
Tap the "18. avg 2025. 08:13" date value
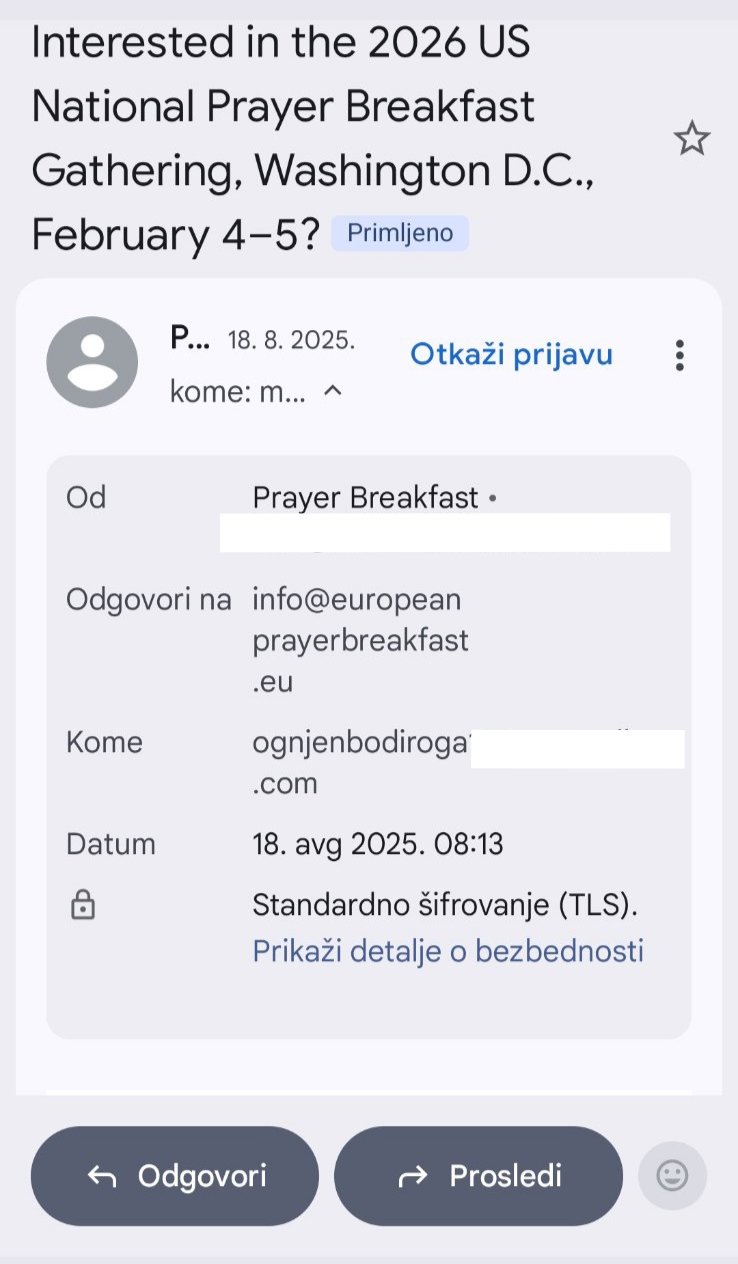click(377, 844)
